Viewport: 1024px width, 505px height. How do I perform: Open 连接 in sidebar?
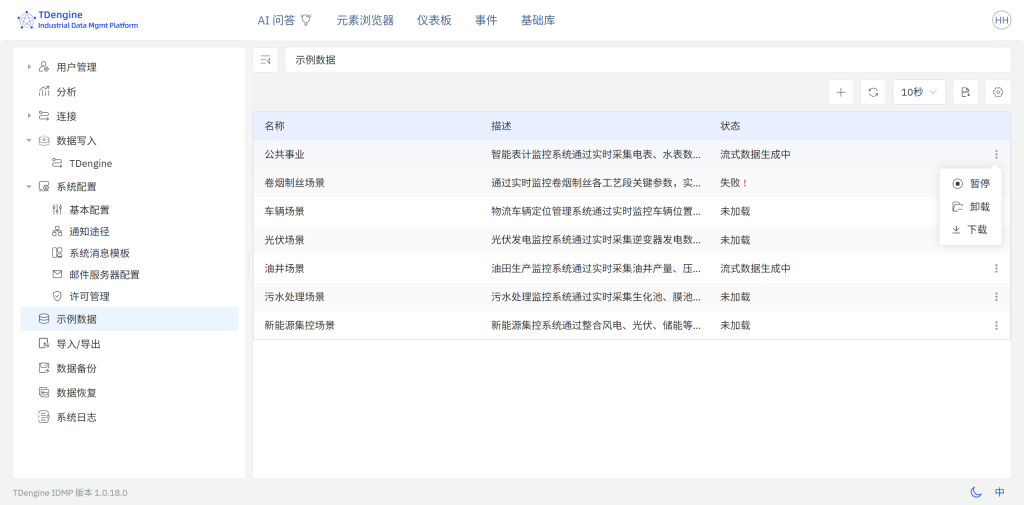coord(67,116)
